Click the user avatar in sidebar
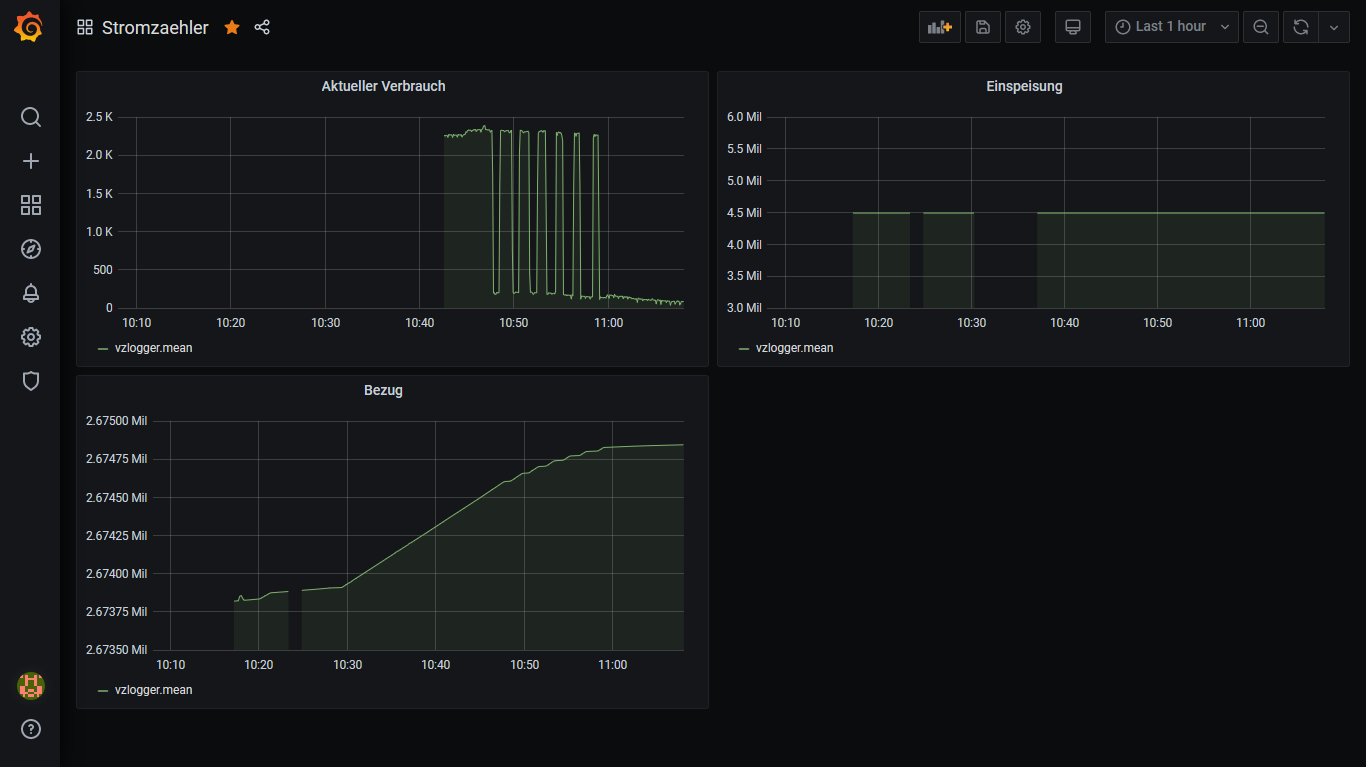Viewport: 1366px width, 767px height. pos(31,685)
